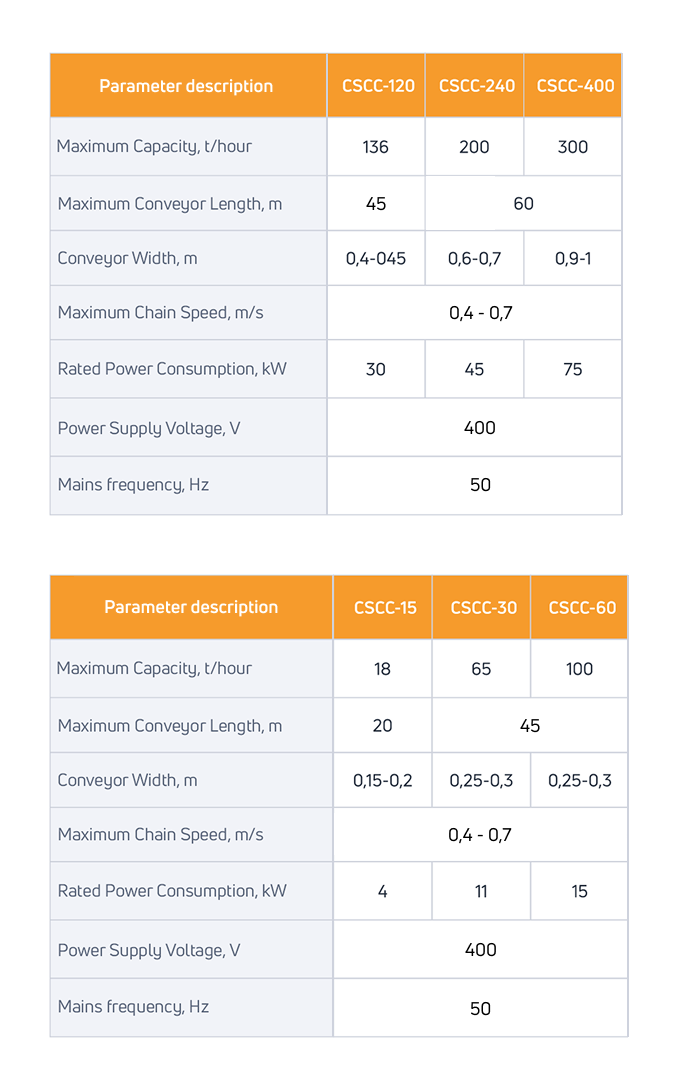
Task: Click the 0,9-1 conveyor width cell
Action: click(573, 258)
